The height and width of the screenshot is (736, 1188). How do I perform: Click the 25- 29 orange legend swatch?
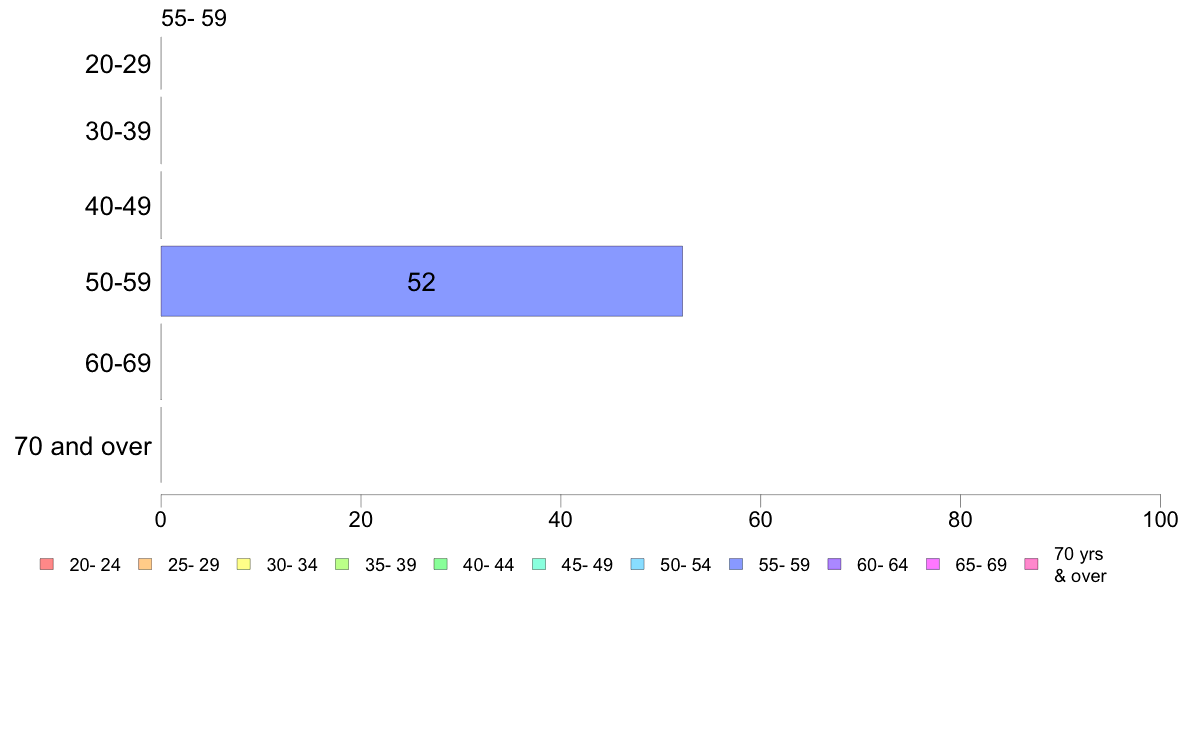145,564
